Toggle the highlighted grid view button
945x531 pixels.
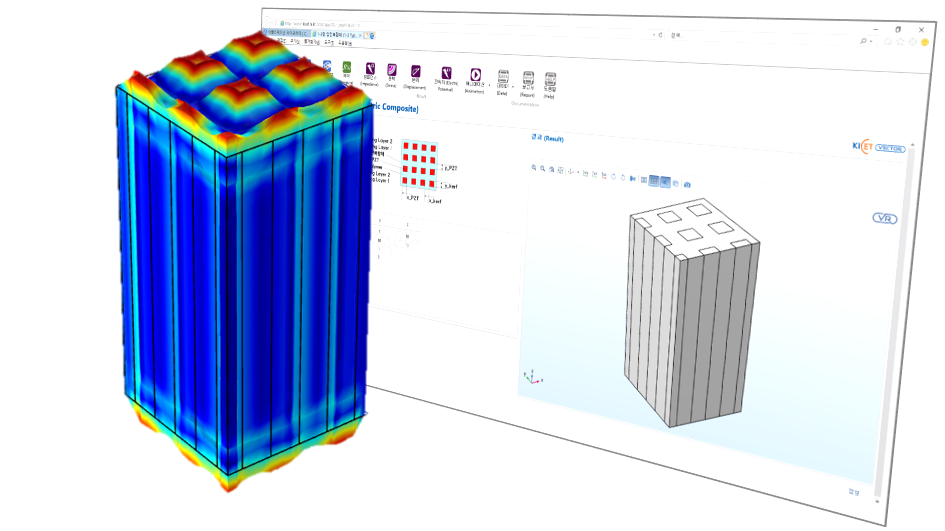point(653,181)
